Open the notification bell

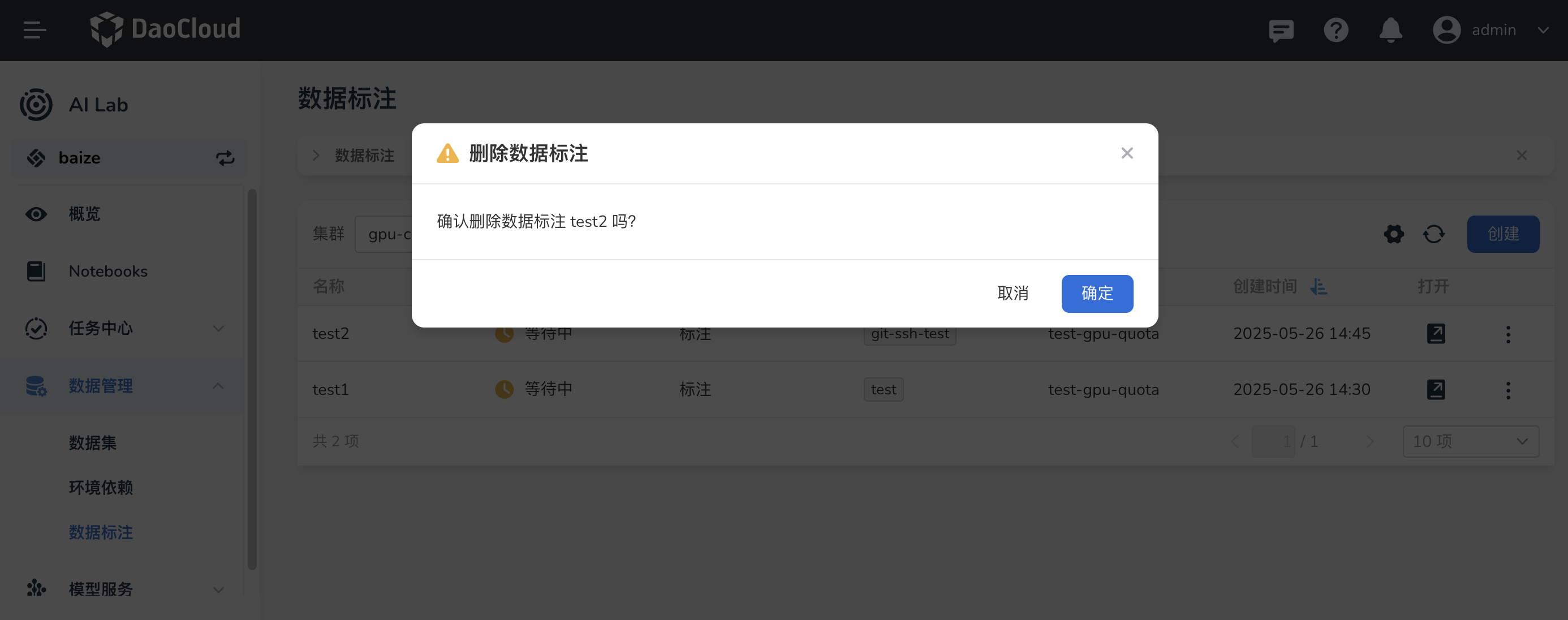pyautogui.click(x=1391, y=30)
